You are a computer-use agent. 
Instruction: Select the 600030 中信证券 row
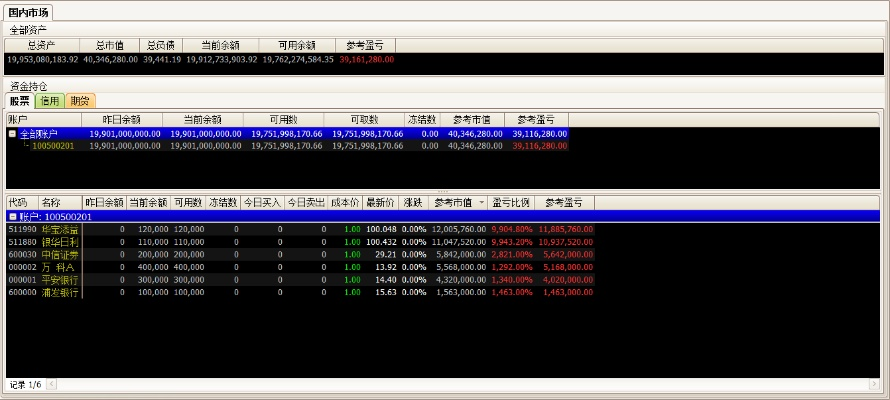click(x=300, y=254)
